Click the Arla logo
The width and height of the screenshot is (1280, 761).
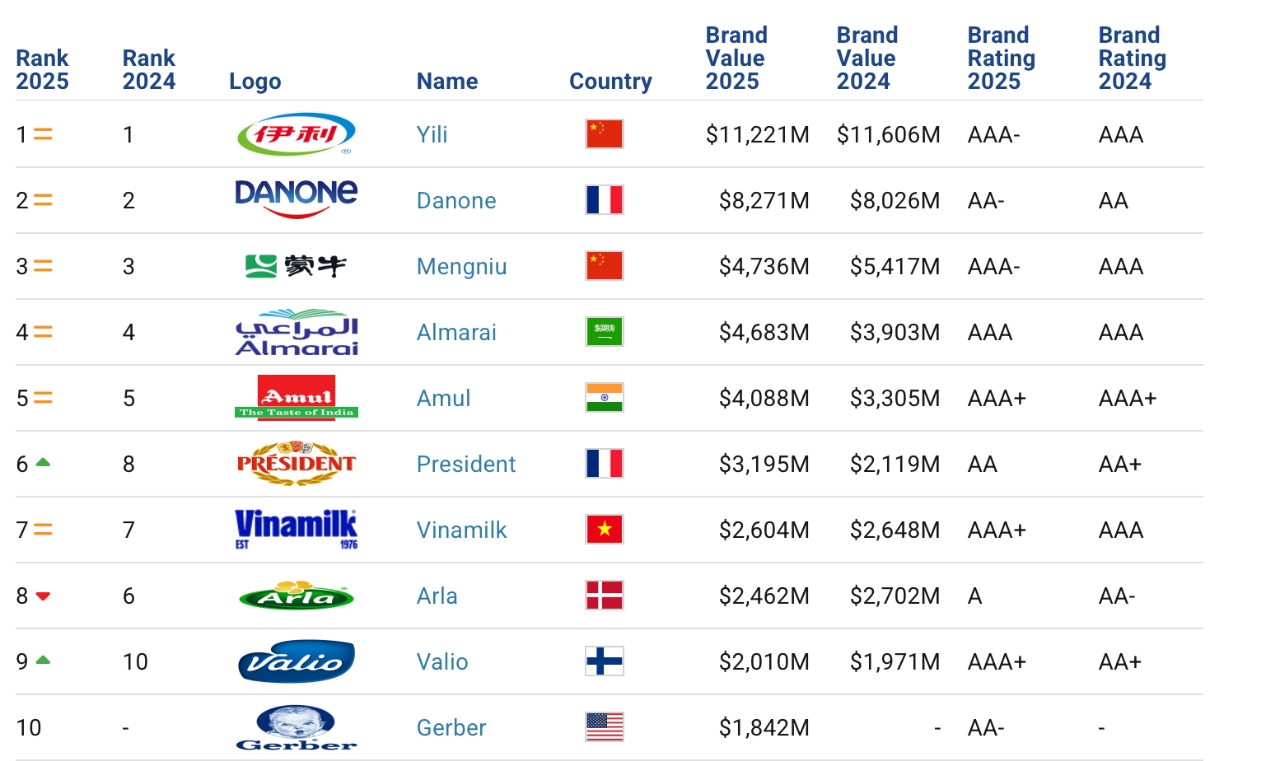click(x=296, y=595)
